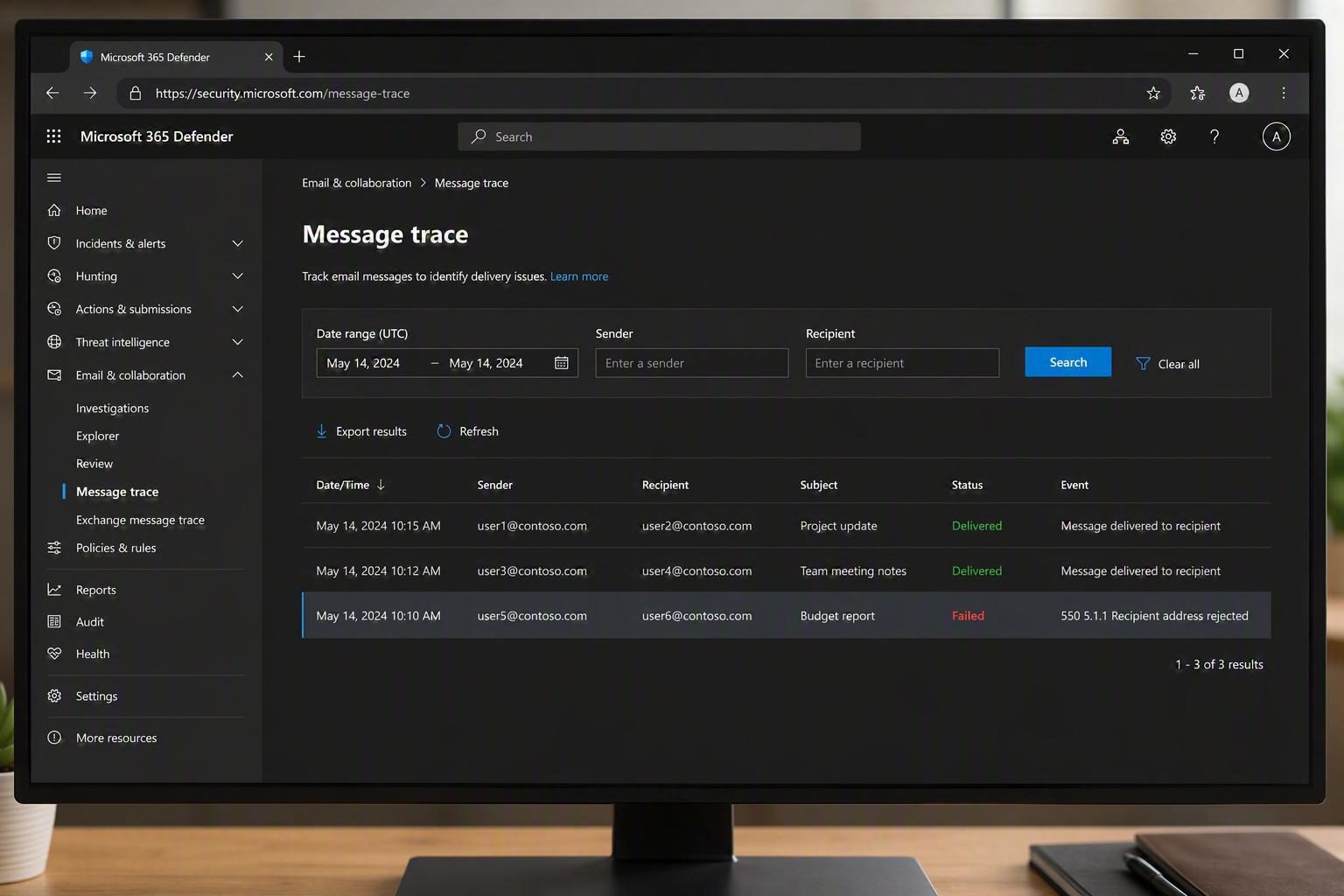
Task: Click sender user1@contoso.com
Action: tap(532, 526)
